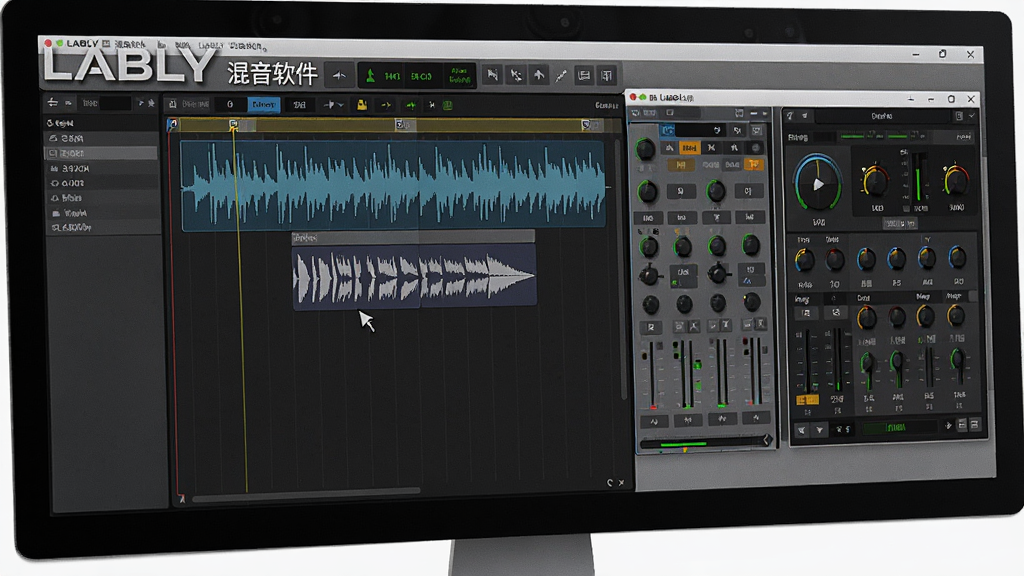
Task: Click the yellow lock icon in track toolbar
Action: click(x=362, y=104)
